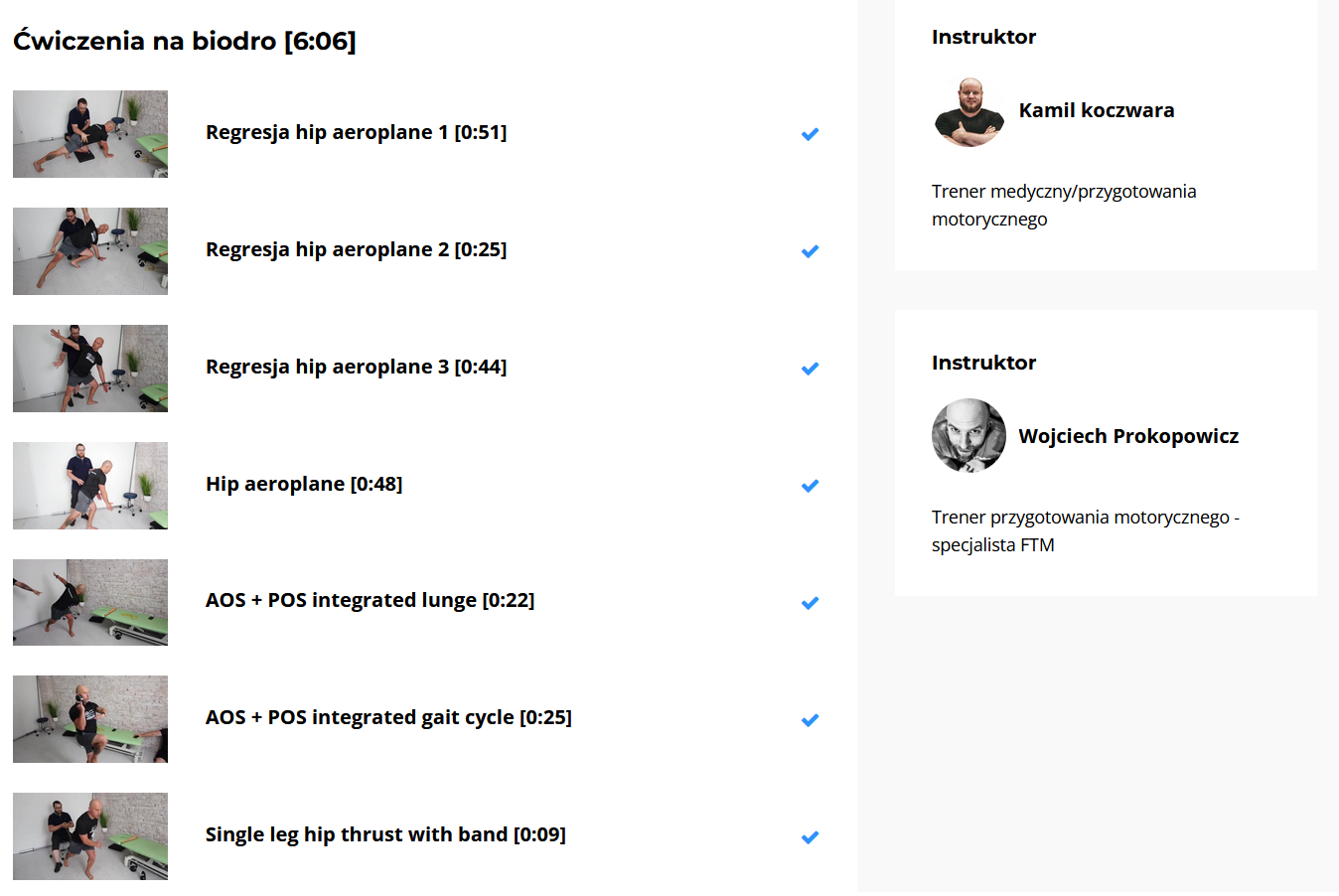The height and width of the screenshot is (896, 1339).
Task: Click checkmark for Regresja hip aeroplane 3
Action: pyautogui.click(x=810, y=369)
